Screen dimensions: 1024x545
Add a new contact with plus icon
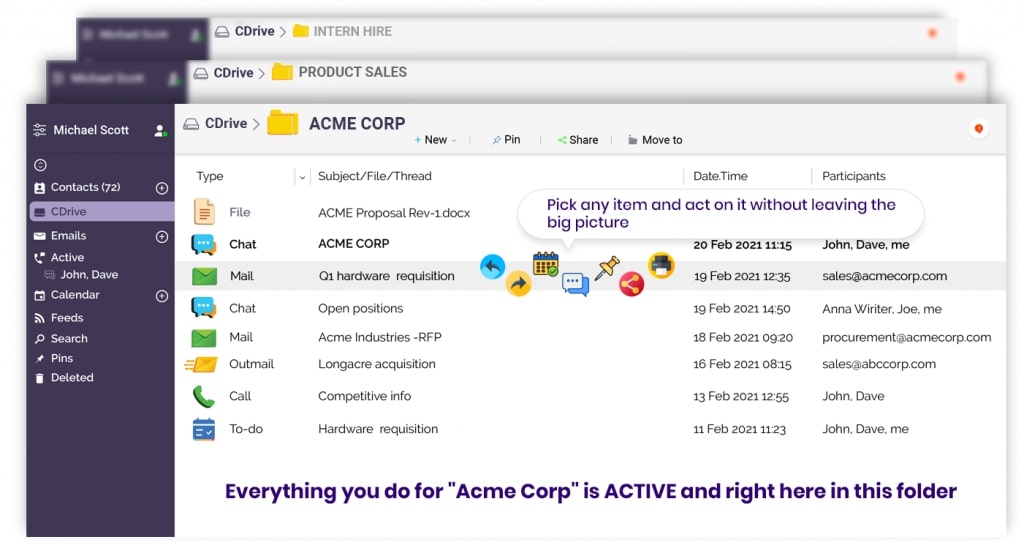pos(162,188)
